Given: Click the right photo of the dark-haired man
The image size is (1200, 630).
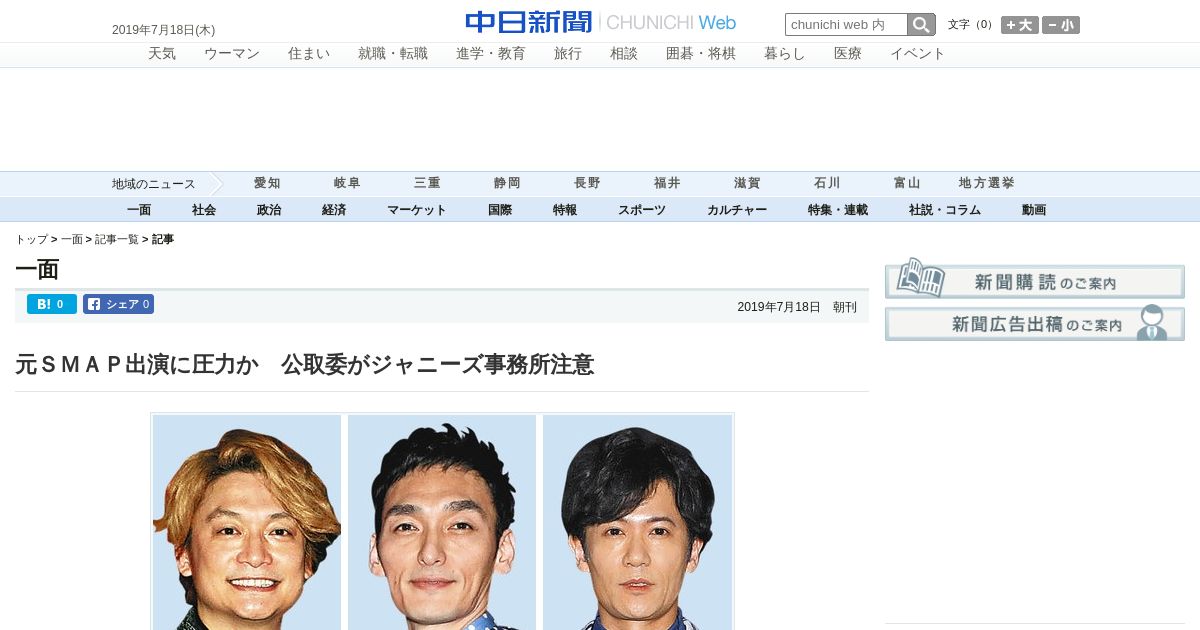Looking at the screenshot, I should coord(637,522).
